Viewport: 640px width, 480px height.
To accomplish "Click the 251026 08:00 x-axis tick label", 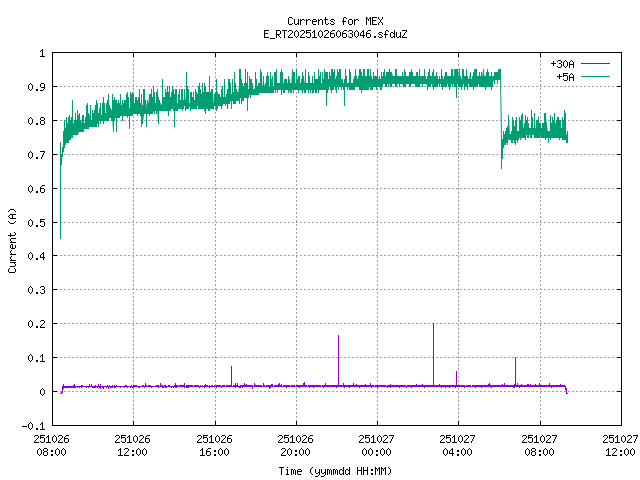I will point(51,444).
